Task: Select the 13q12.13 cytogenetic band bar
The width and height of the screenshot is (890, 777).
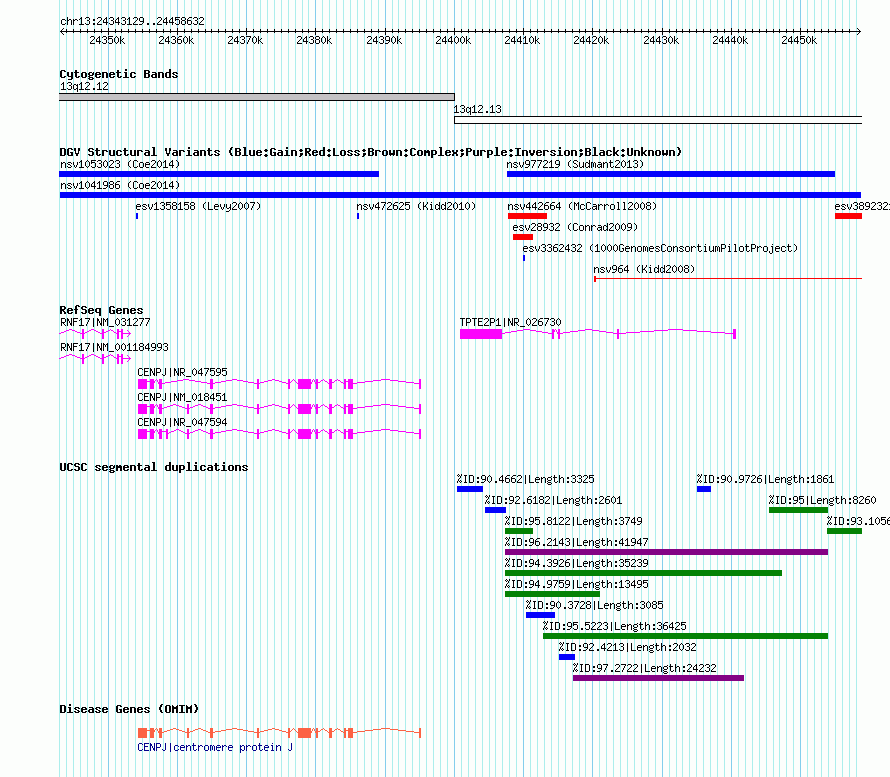Action: [x=658, y=120]
